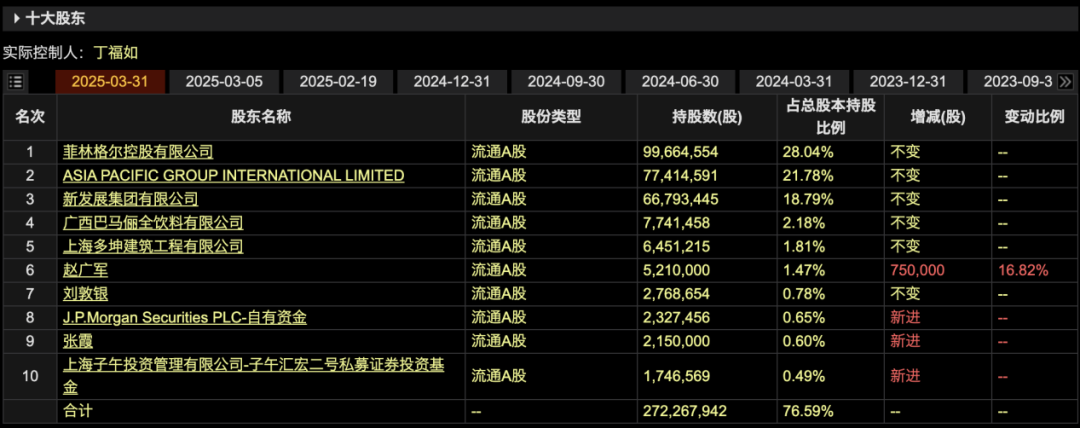The width and height of the screenshot is (1080, 428).
Task: Open shareholder link 菲林格尔控股有限公司
Action: 138,152
